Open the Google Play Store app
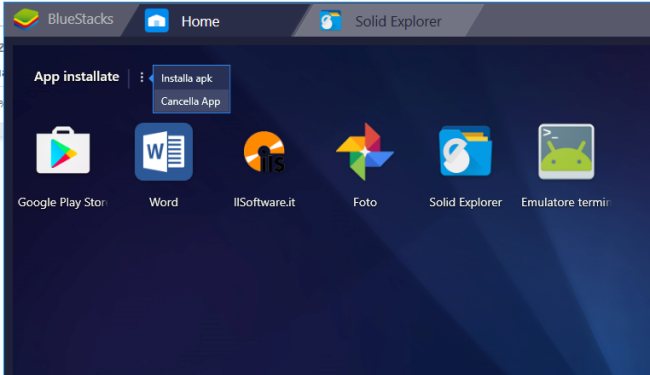The width and height of the screenshot is (650, 375). coord(63,150)
